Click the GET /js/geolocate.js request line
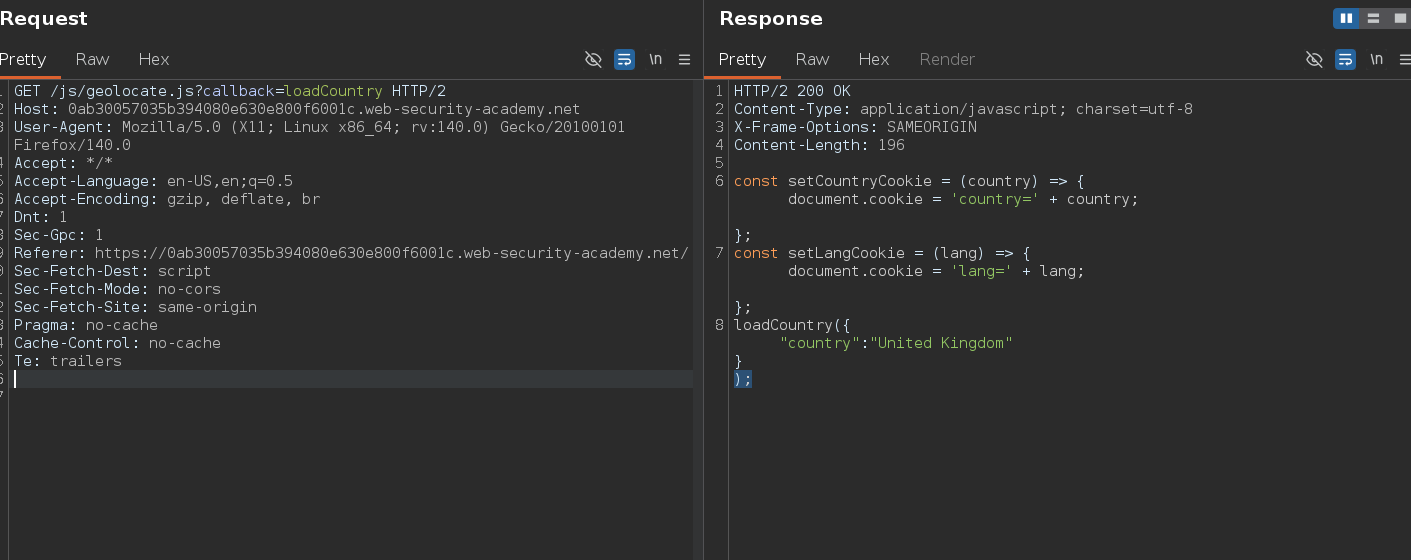Viewport: 1411px width, 560px height. (230, 91)
